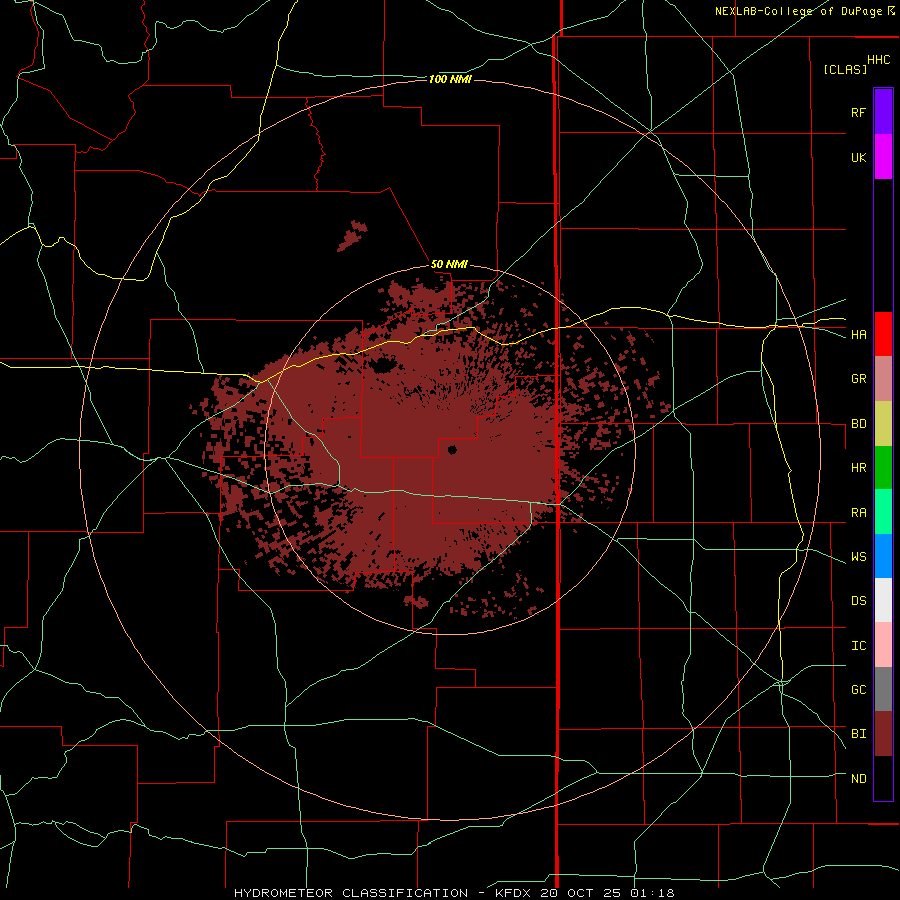
Task: Click the BD yellow legend swatch
Action: [x=883, y=424]
